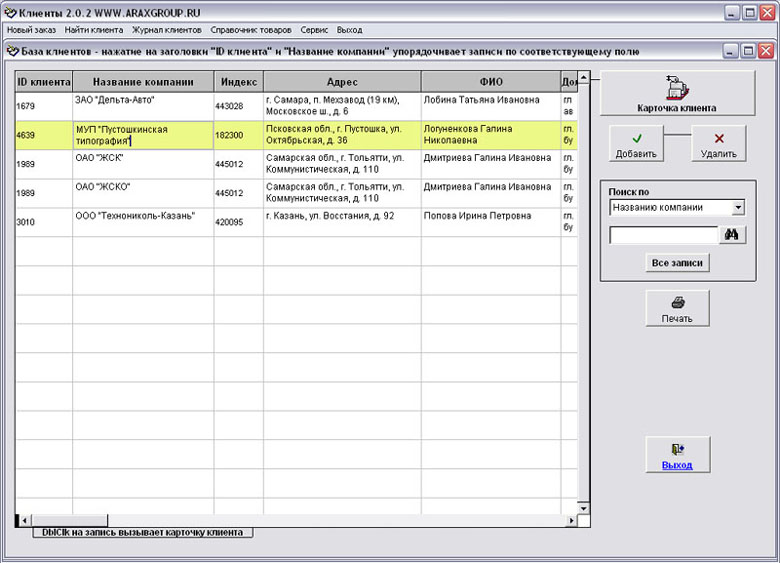780x563 pixels.
Task: Sort by ID клиента column header
Action: 44,82
